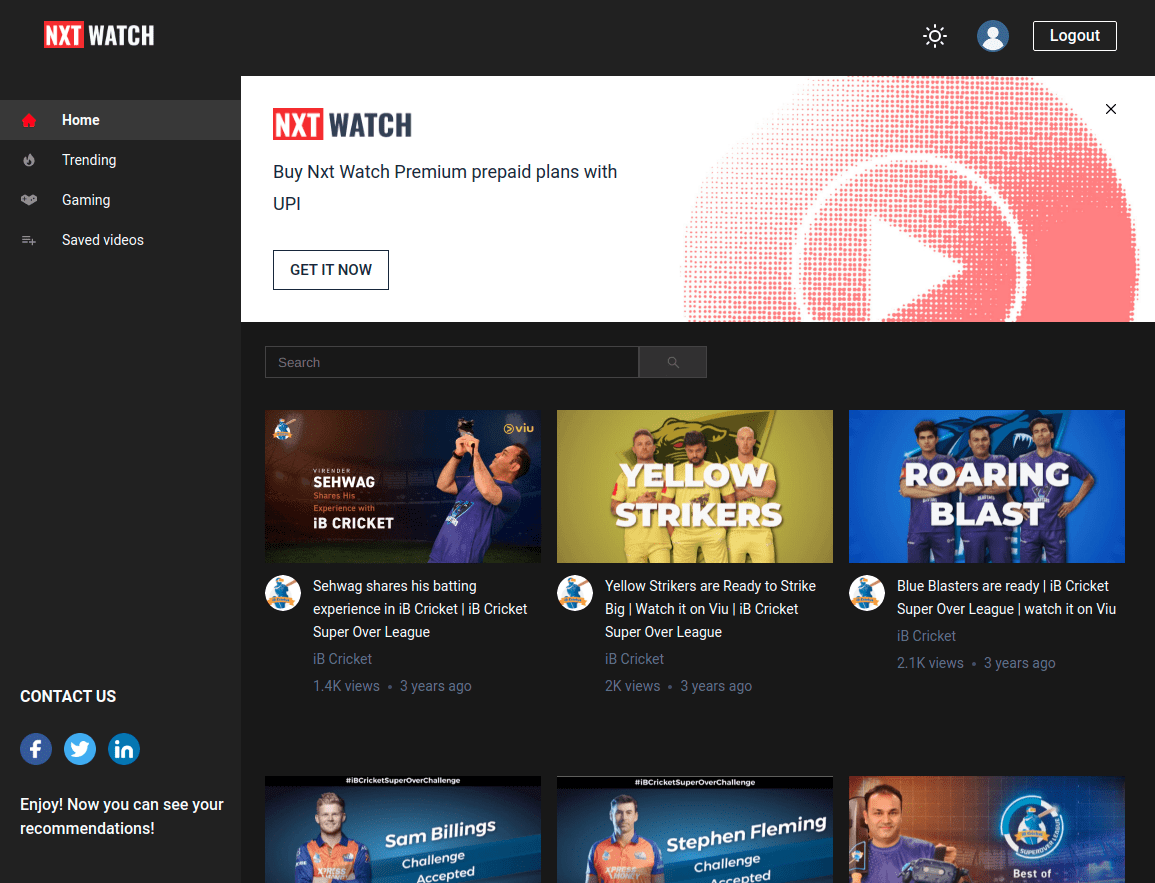1155x883 pixels.
Task: Click '1.4K views' text
Action: (x=346, y=686)
